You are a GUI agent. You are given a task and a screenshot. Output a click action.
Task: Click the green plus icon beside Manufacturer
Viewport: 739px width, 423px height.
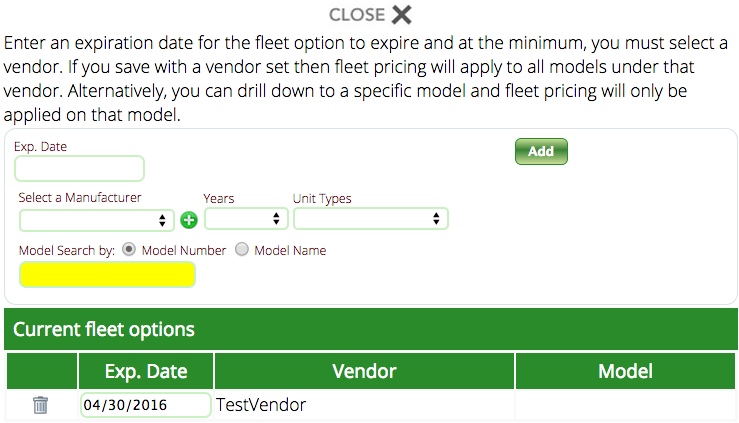point(189,220)
